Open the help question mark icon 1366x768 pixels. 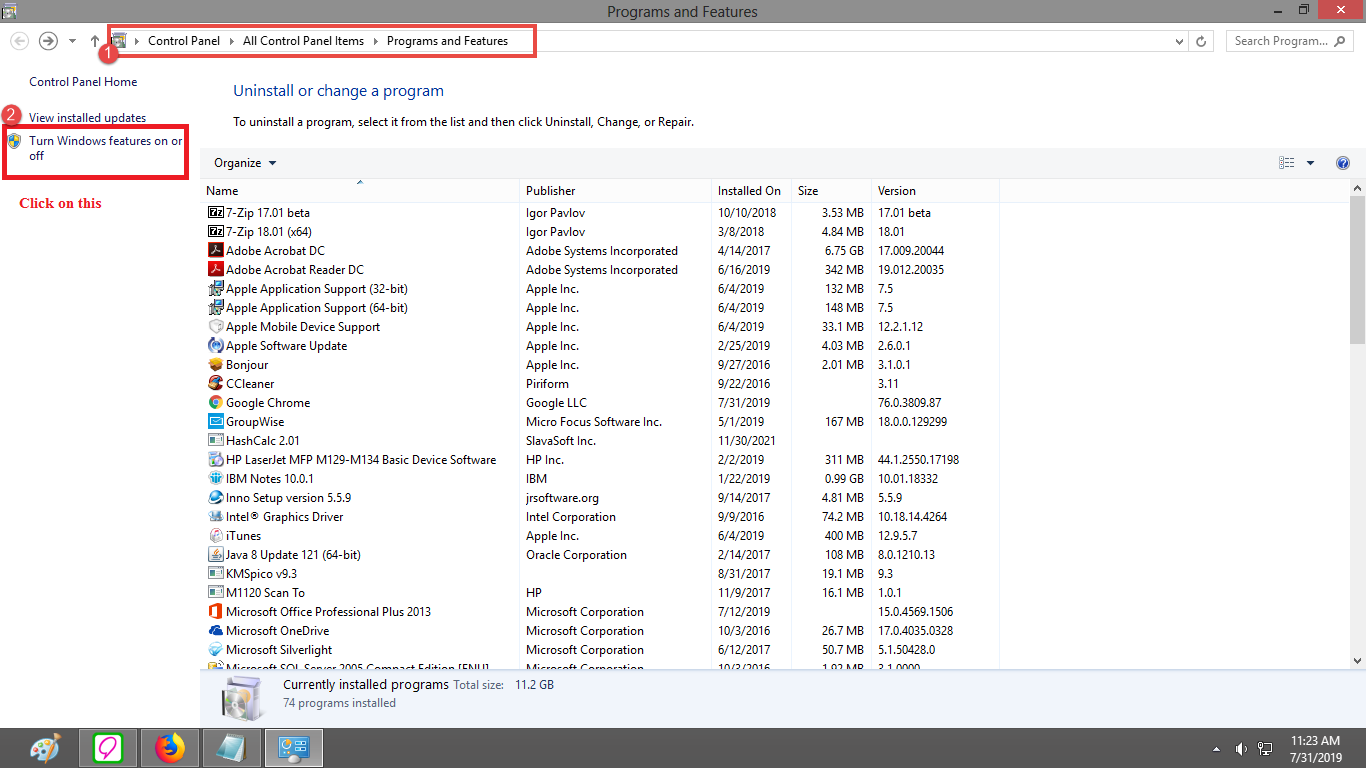1343,163
